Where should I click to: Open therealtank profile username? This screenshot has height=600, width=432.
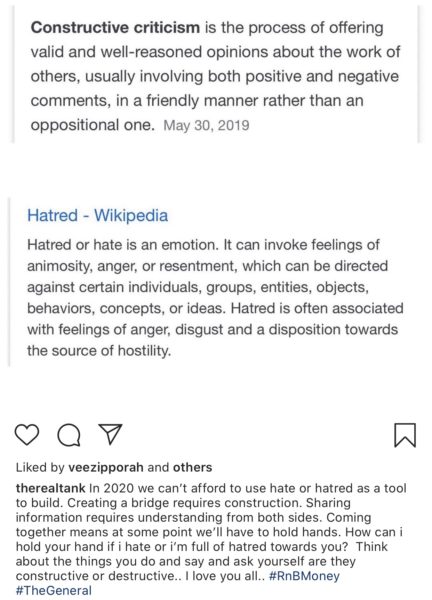tap(51, 488)
